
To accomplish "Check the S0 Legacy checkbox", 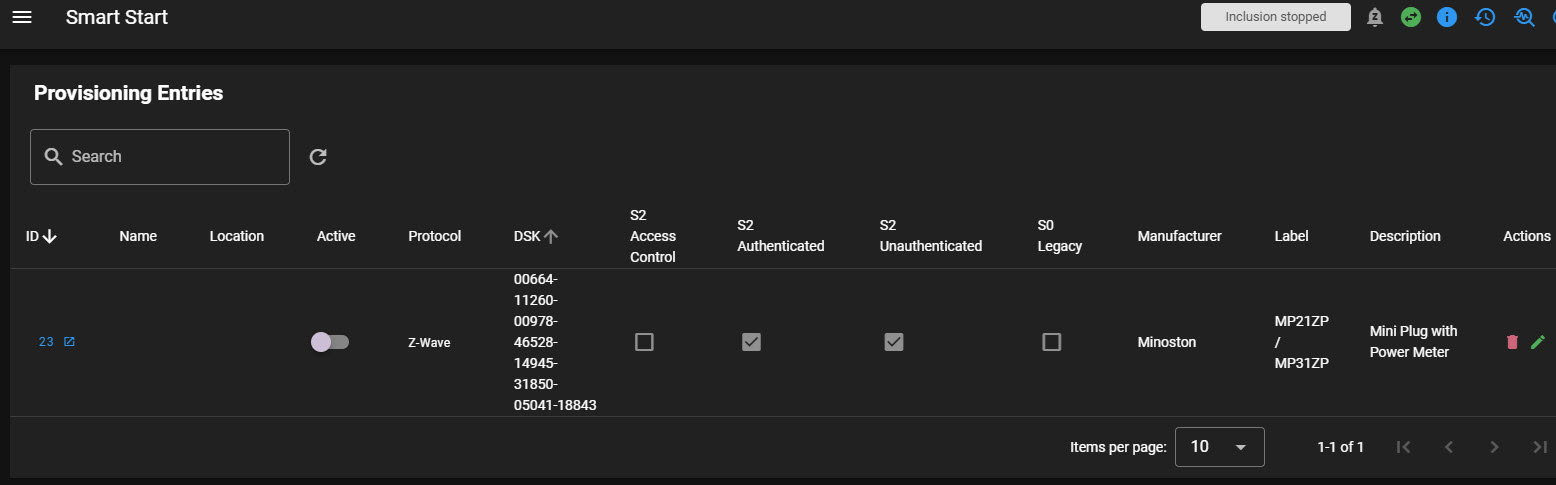I will click(x=1051, y=342).
